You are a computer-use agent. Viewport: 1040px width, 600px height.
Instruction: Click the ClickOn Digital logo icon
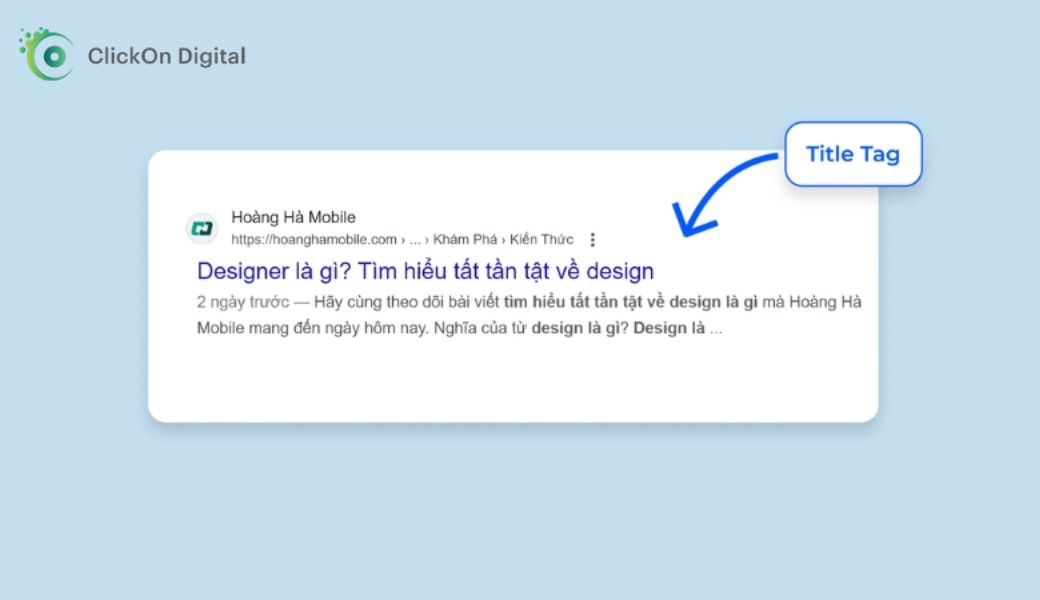46,54
